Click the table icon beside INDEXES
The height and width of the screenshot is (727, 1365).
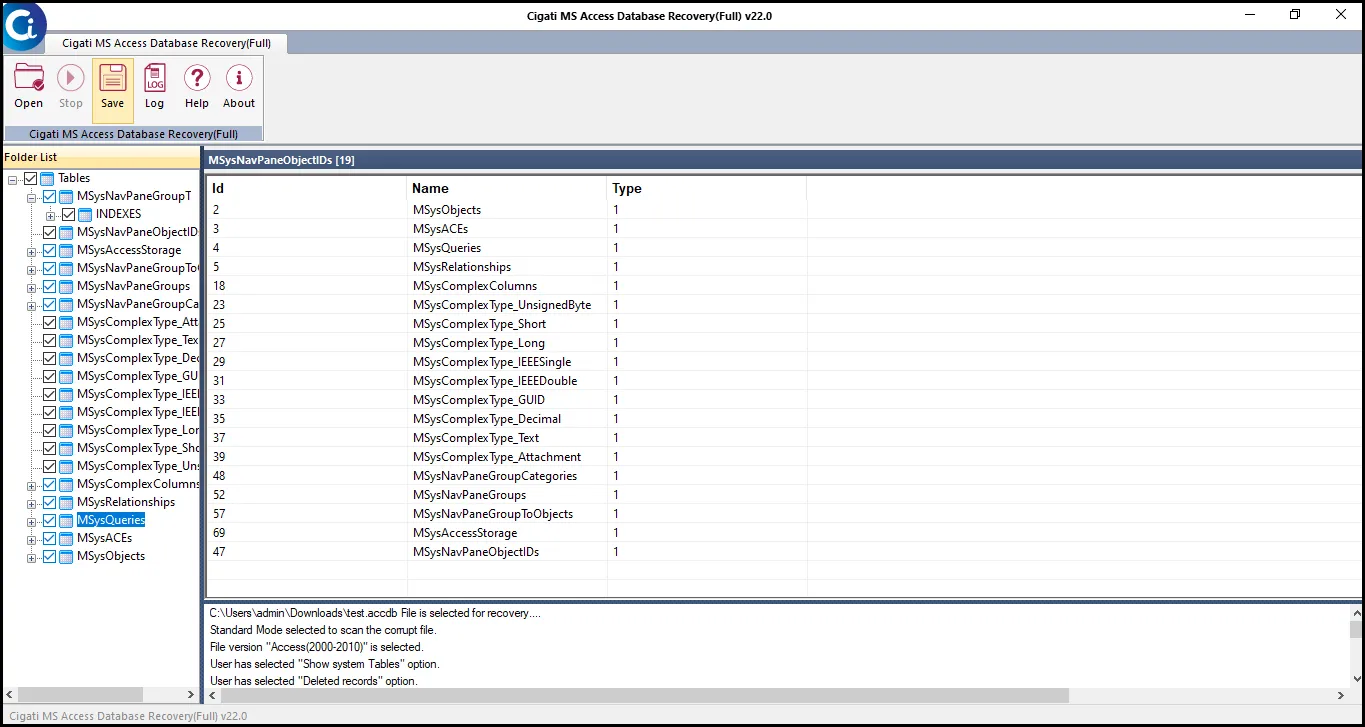(x=85, y=214)
